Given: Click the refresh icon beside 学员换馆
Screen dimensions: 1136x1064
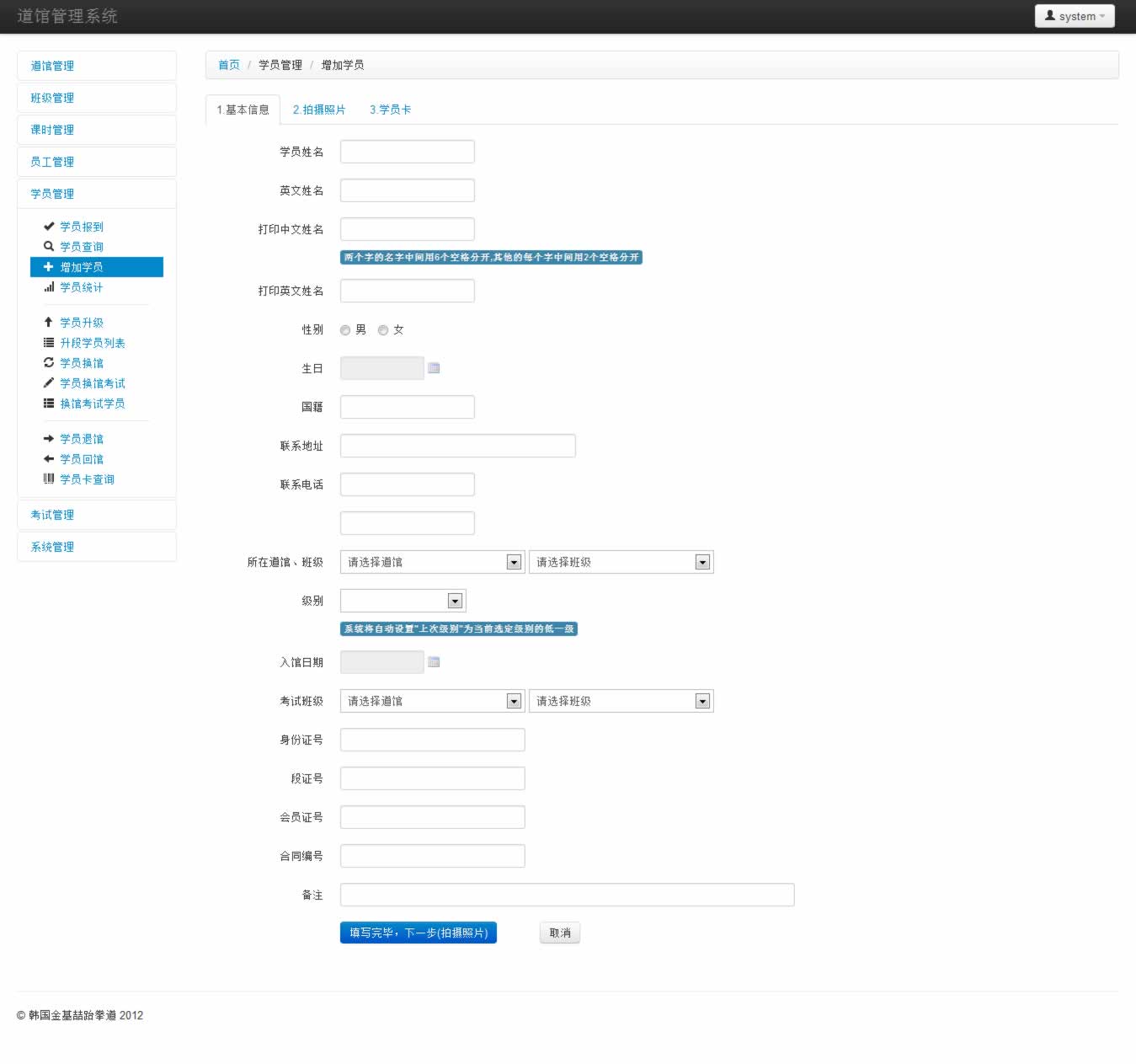Looking at the screenshot, I should tap(49, 363).
